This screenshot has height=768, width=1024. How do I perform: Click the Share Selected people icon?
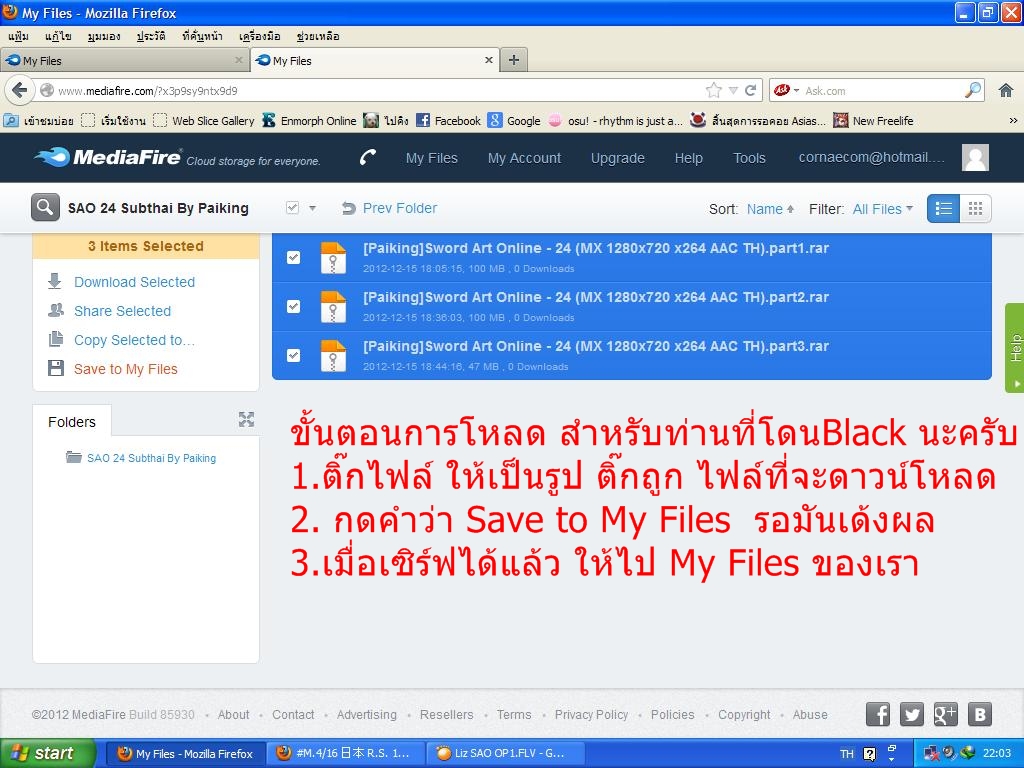pos(56,310)
